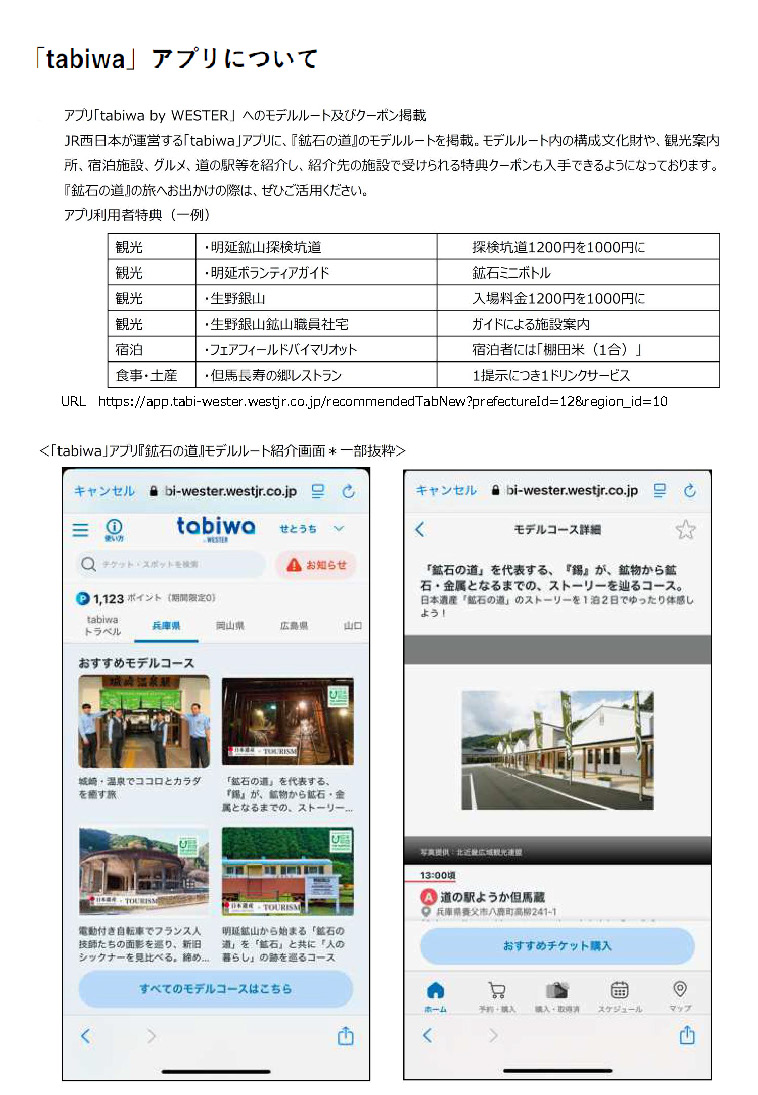The width and height of the screenshot is (758, 1095).
Task: Open the usage guide info icon
Action: (x=114, y=529)
